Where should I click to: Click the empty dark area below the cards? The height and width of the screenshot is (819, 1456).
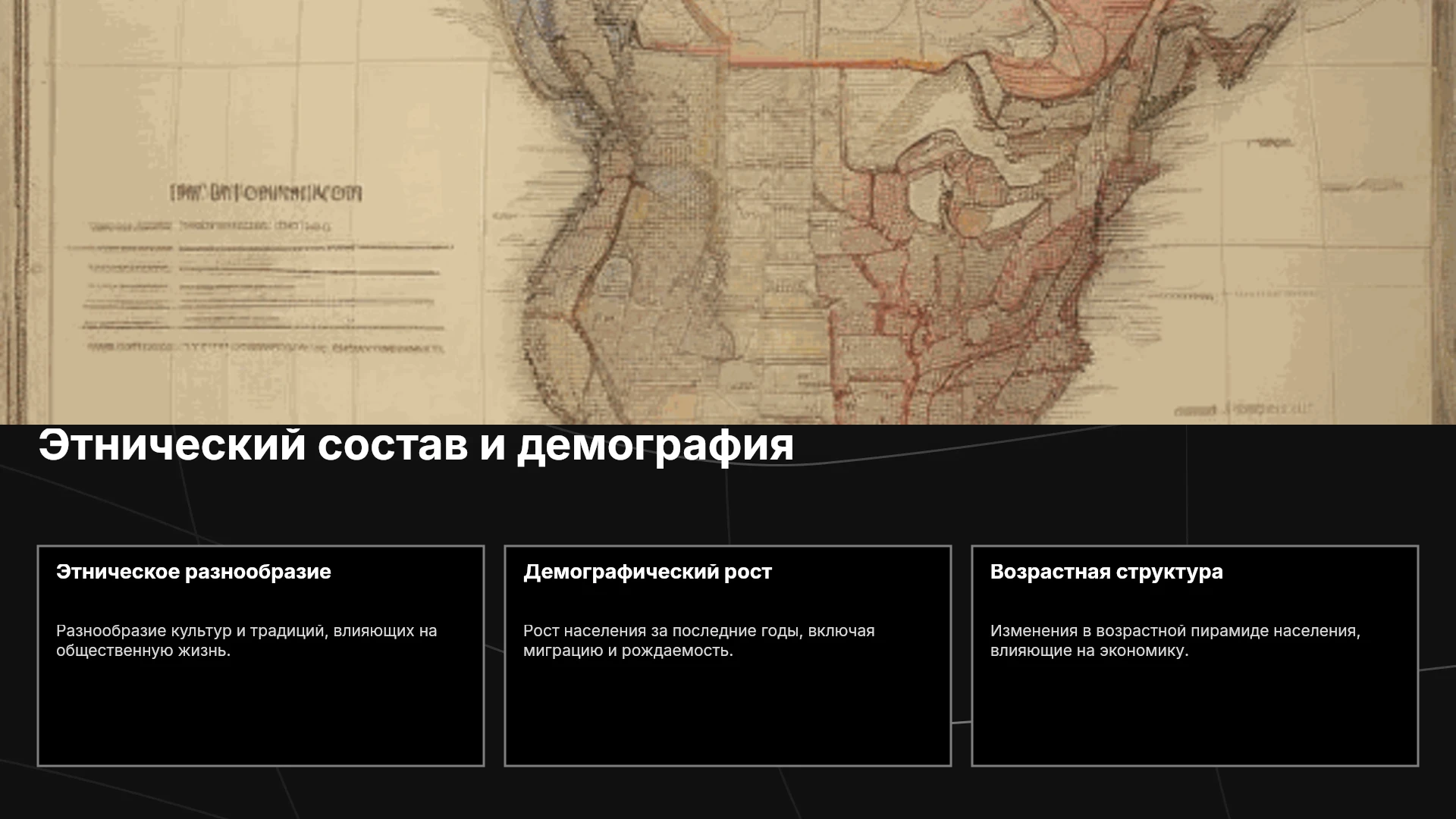coord(728,793)
